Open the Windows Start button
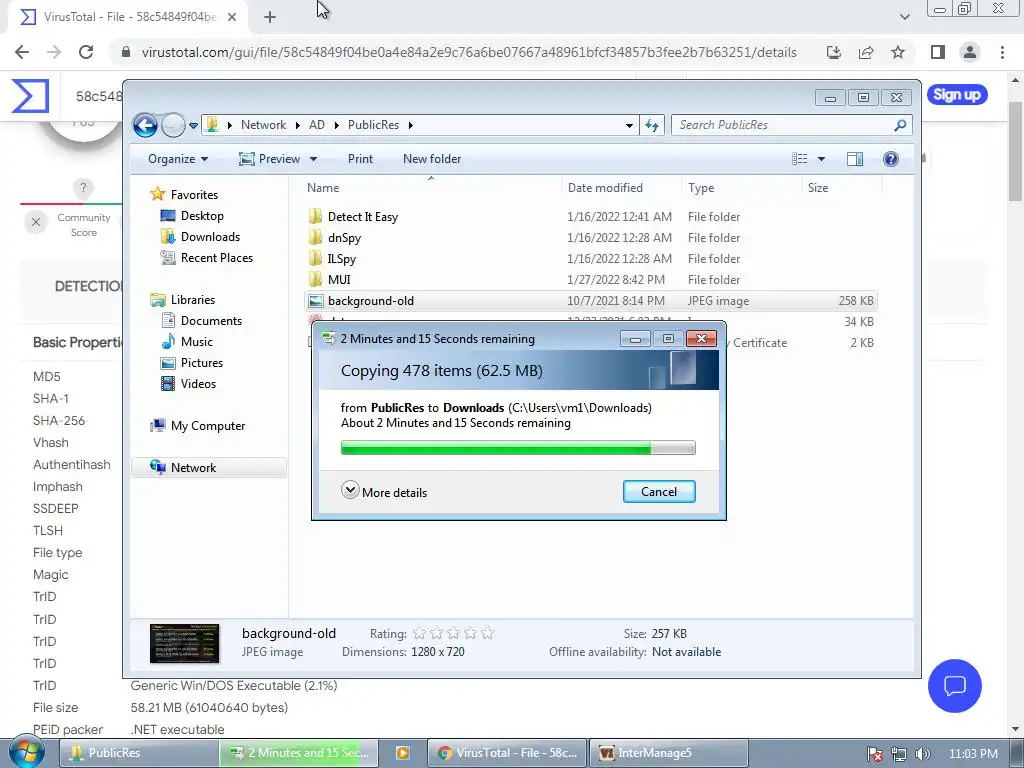The height and width of the screenshot is (768, 1024). (x=27, y=753)
